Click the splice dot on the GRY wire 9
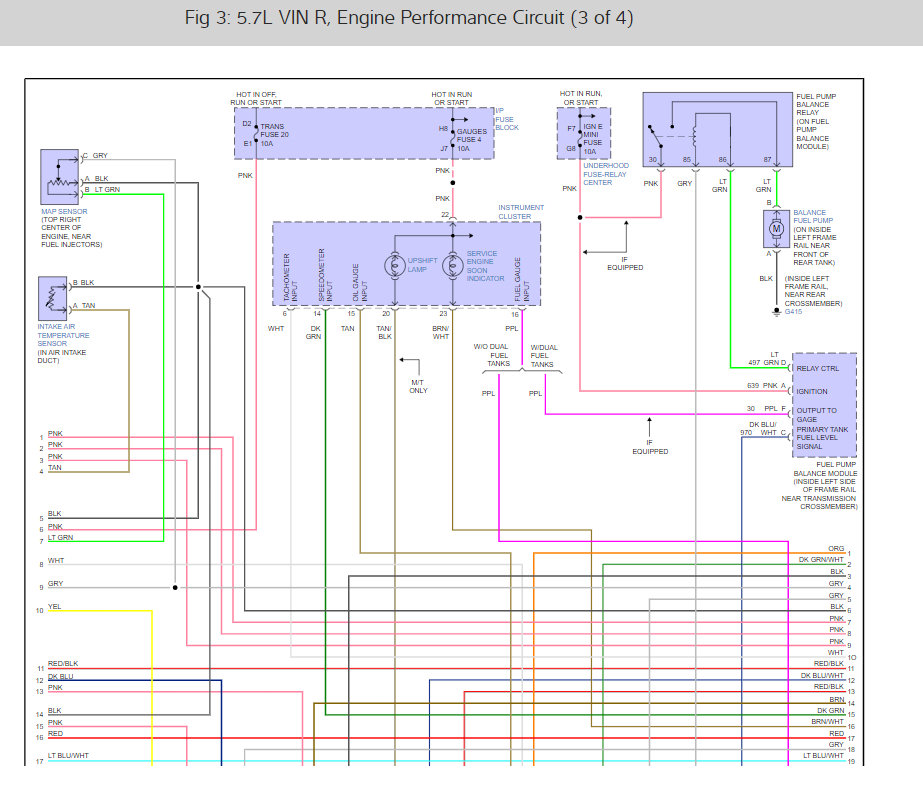This screenshot has width=923, height=786. [175, 588]
